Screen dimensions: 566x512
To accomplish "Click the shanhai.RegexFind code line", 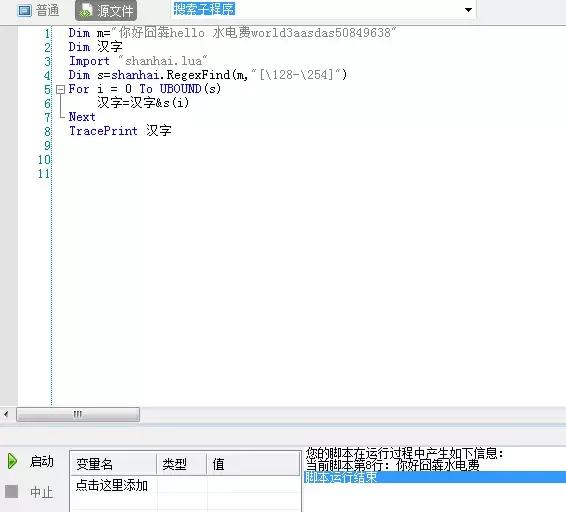I will 208,75.
